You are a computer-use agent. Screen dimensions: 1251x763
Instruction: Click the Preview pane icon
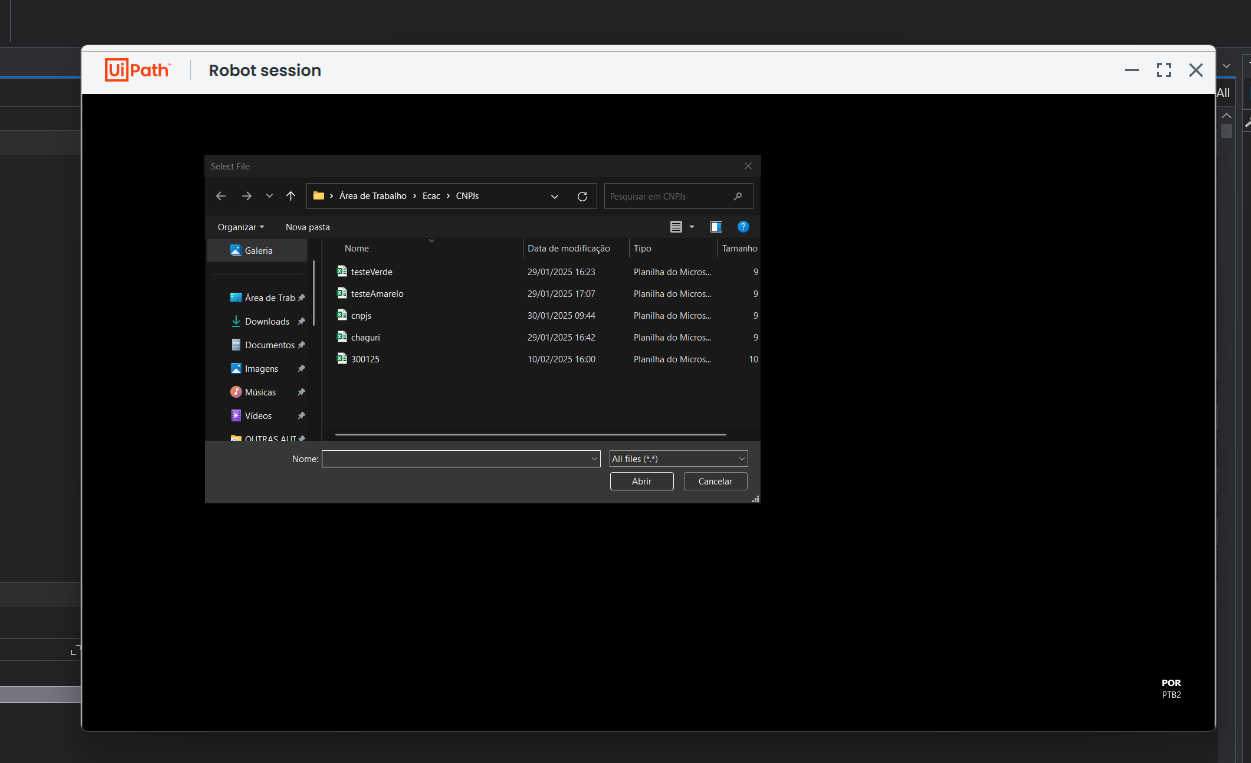click(x=716, y=226)
